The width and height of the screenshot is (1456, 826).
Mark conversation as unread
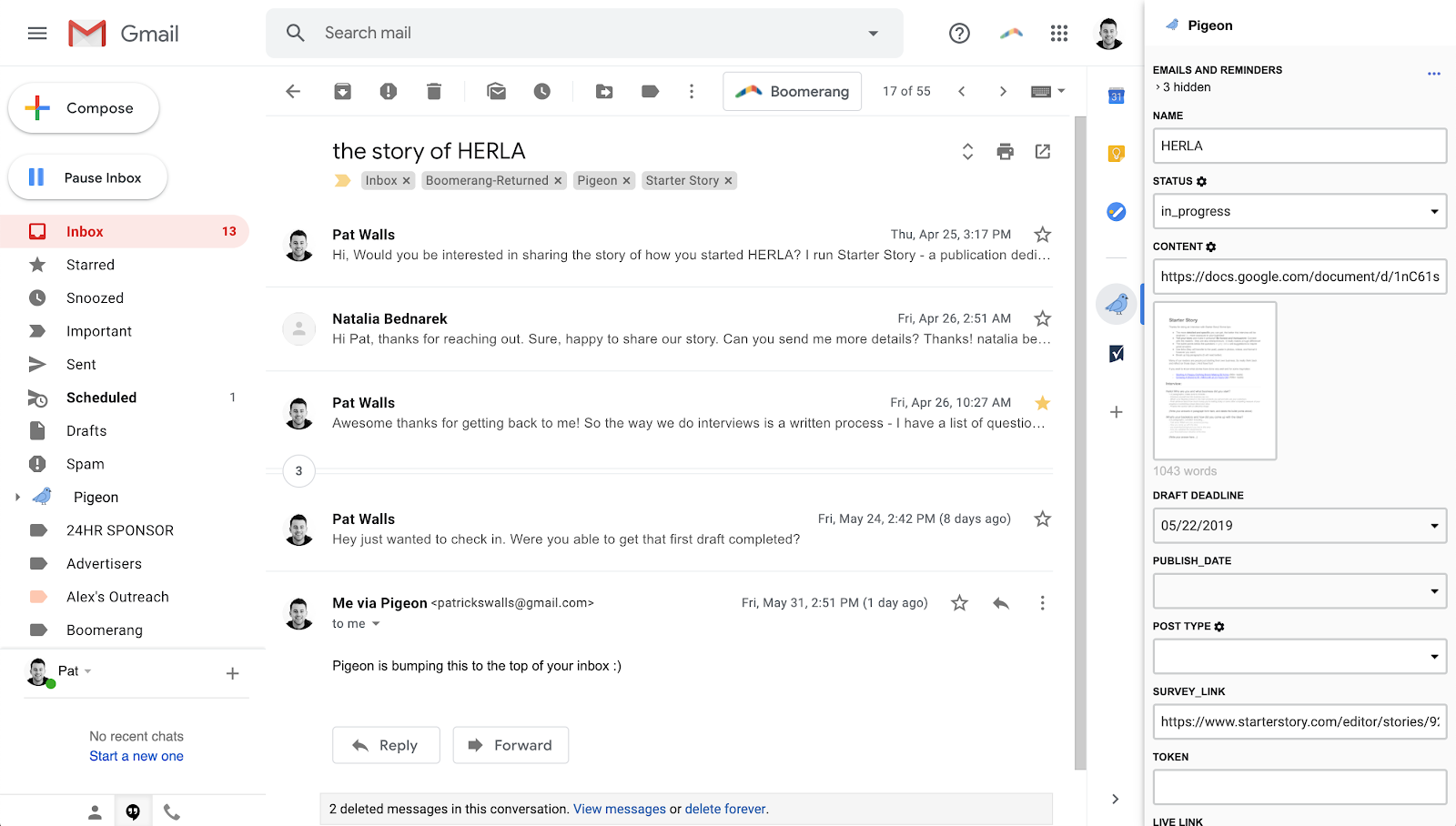pyautogui.click(x=496, y=91)
